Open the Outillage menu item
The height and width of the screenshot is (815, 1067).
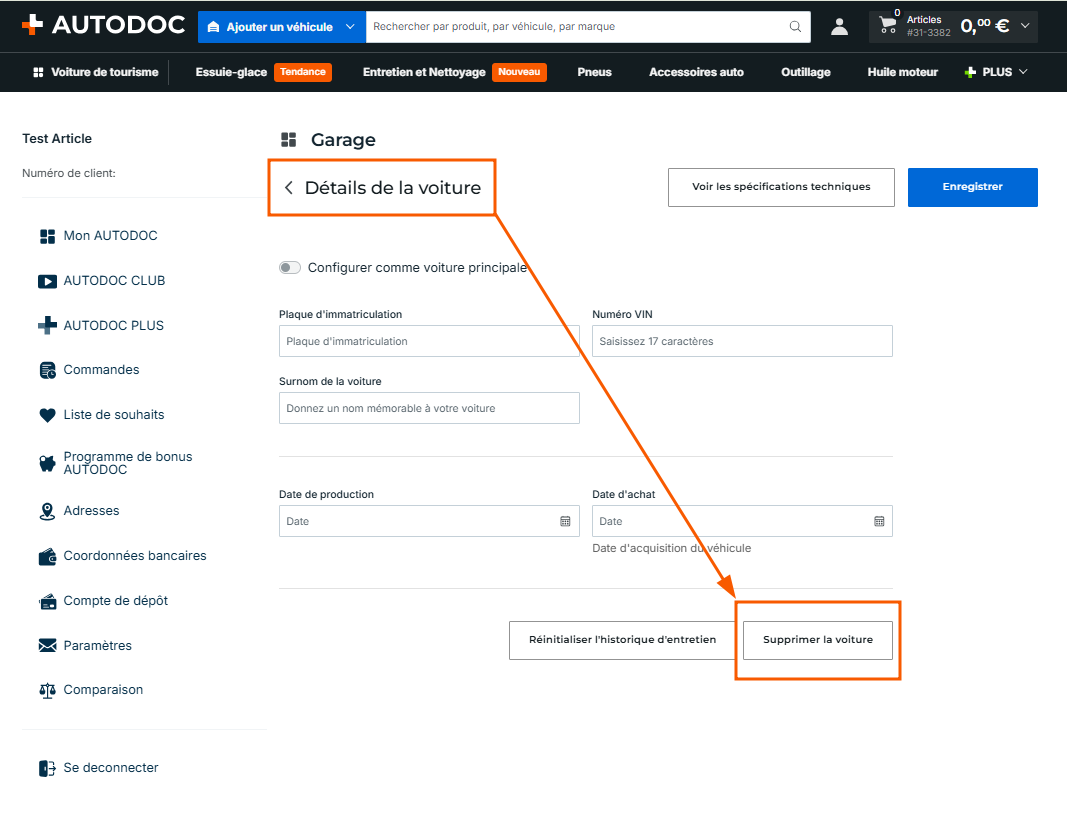pos(806,72)
